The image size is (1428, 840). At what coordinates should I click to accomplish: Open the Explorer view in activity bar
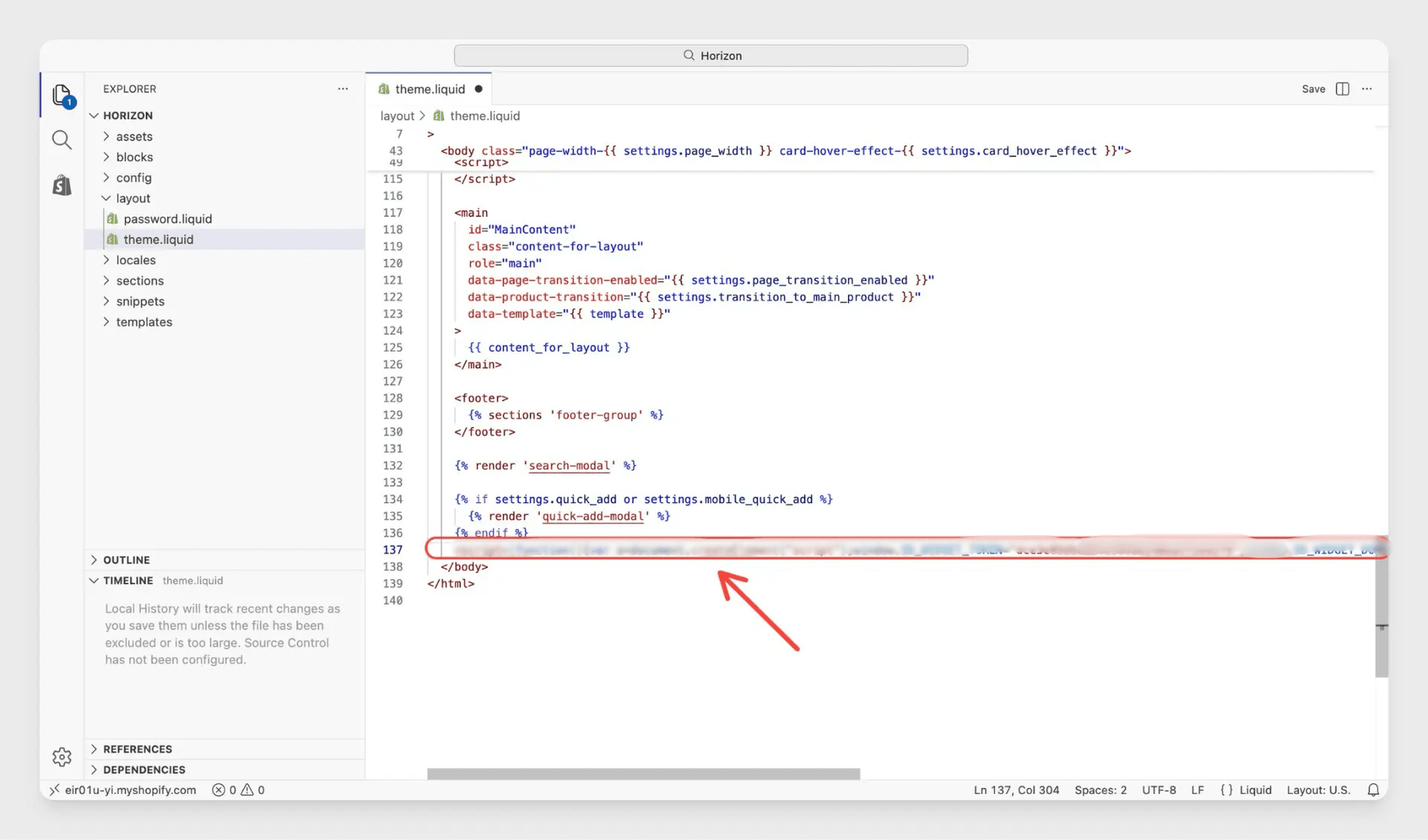62,95
